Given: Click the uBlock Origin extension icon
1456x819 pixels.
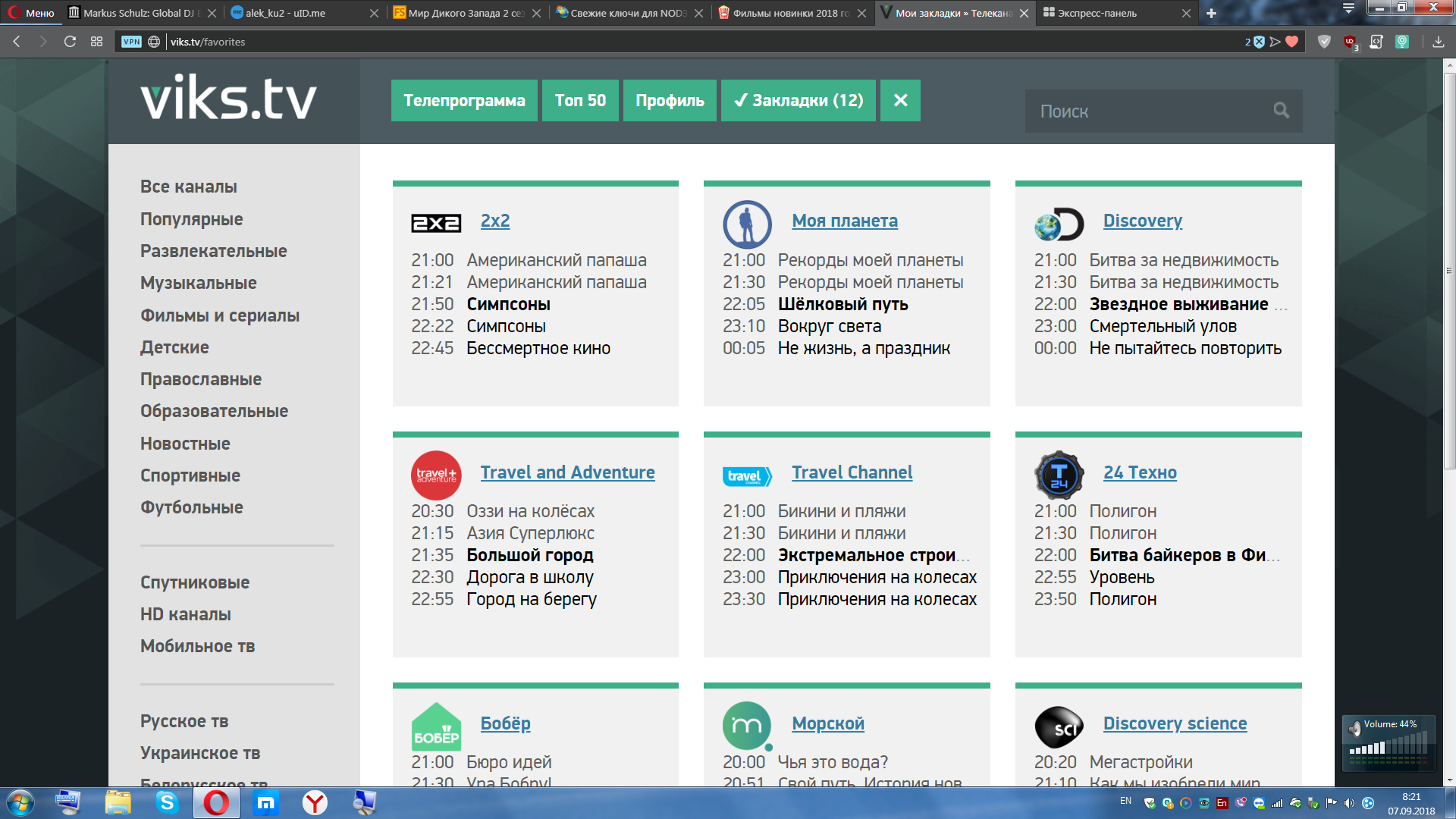Looking at the screenshot, I should pyautogui.click(x=1349, y=42).
